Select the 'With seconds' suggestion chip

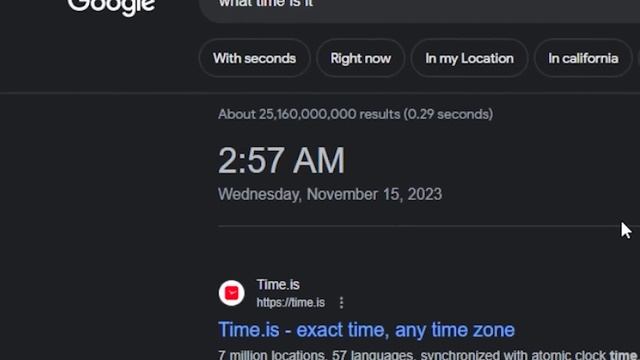[x=254, y=58]
